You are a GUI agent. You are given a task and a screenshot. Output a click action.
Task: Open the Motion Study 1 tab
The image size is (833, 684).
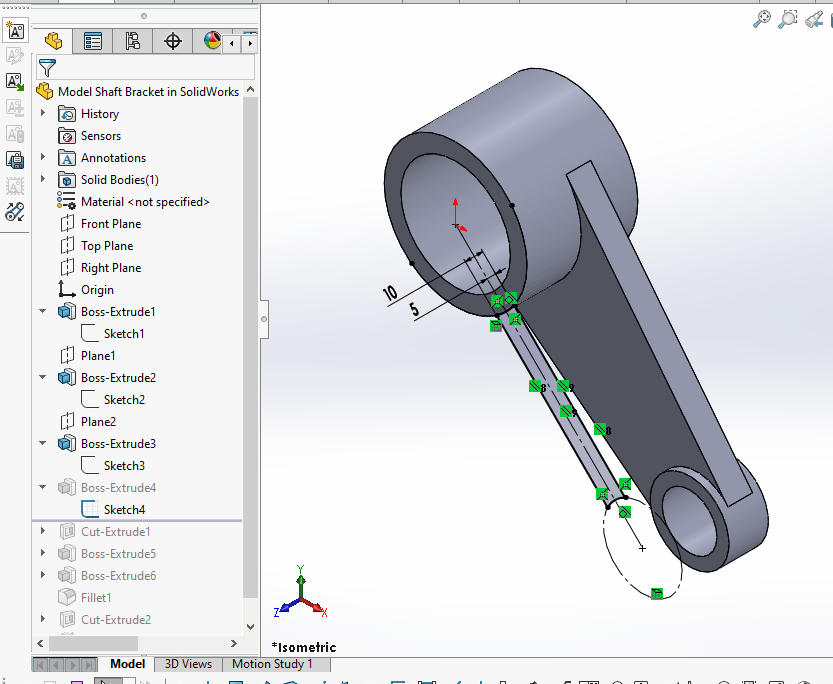275,663
